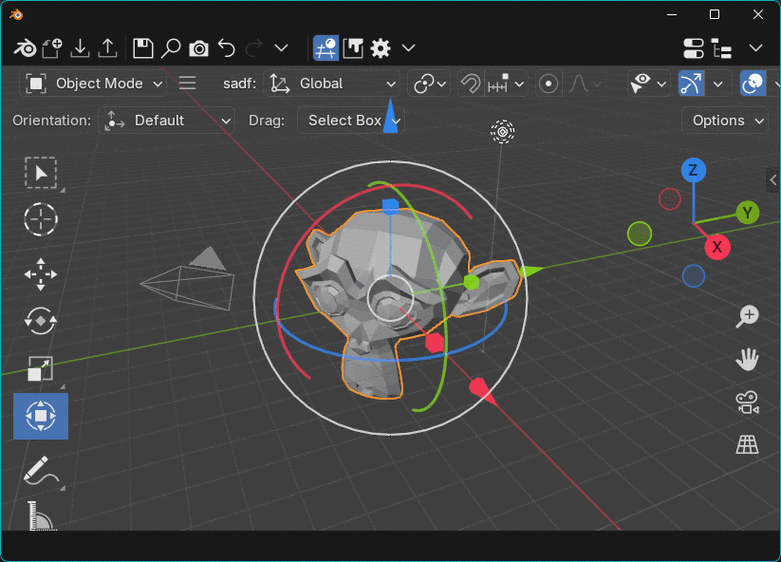Click the red X move arrow

[x=481, y=390]
